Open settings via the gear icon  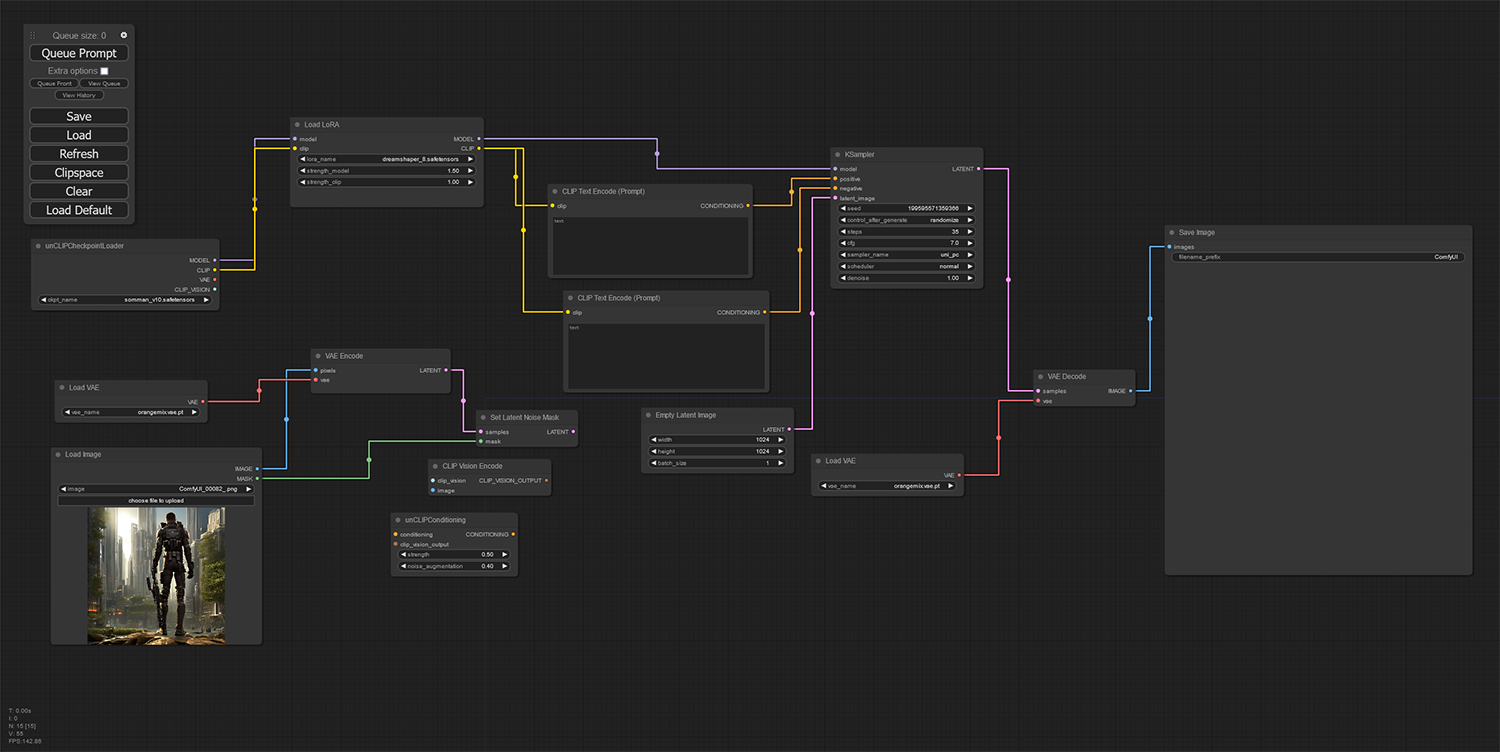[124, 35]
